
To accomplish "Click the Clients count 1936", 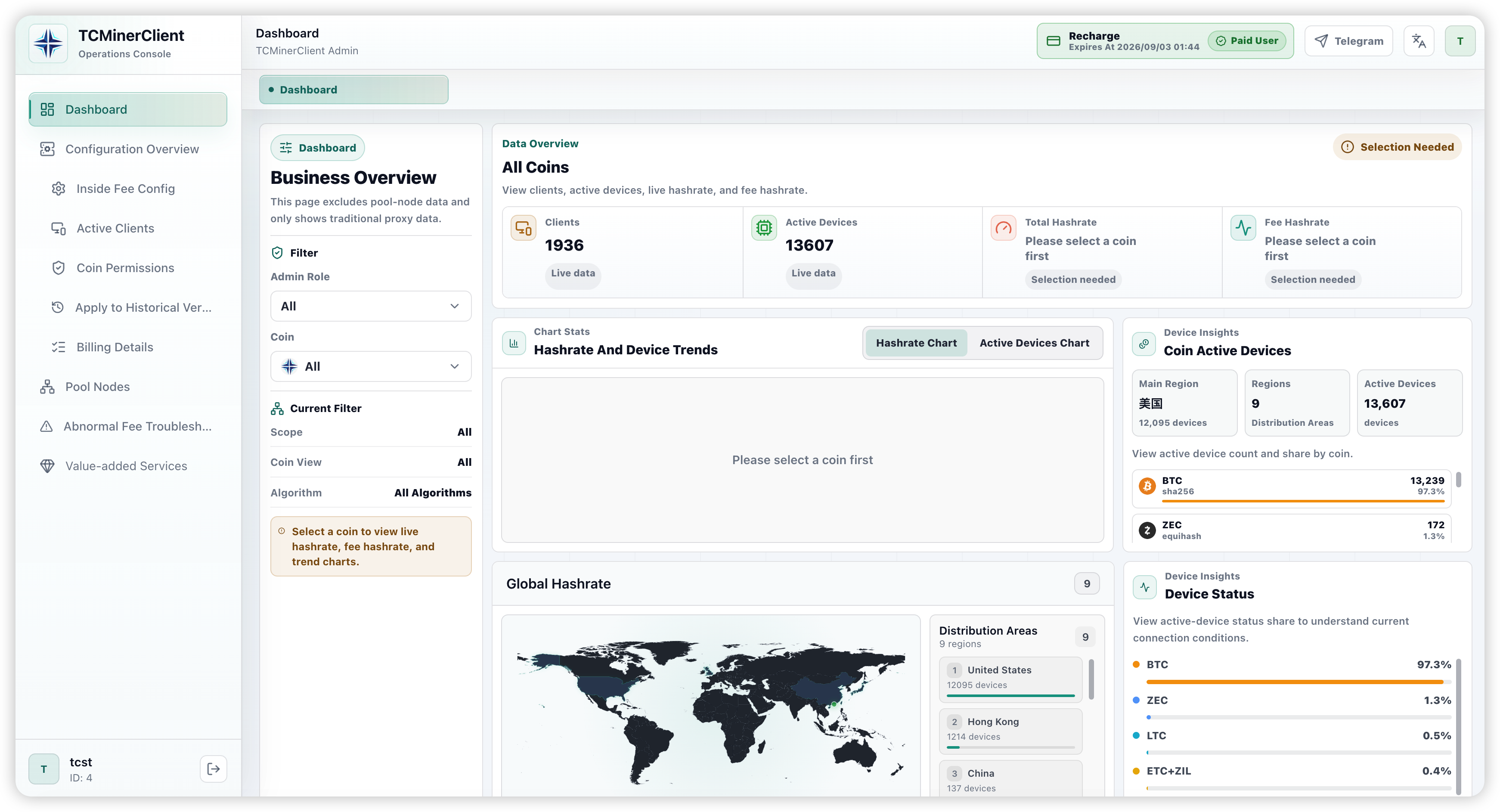I will pos(564,245).
